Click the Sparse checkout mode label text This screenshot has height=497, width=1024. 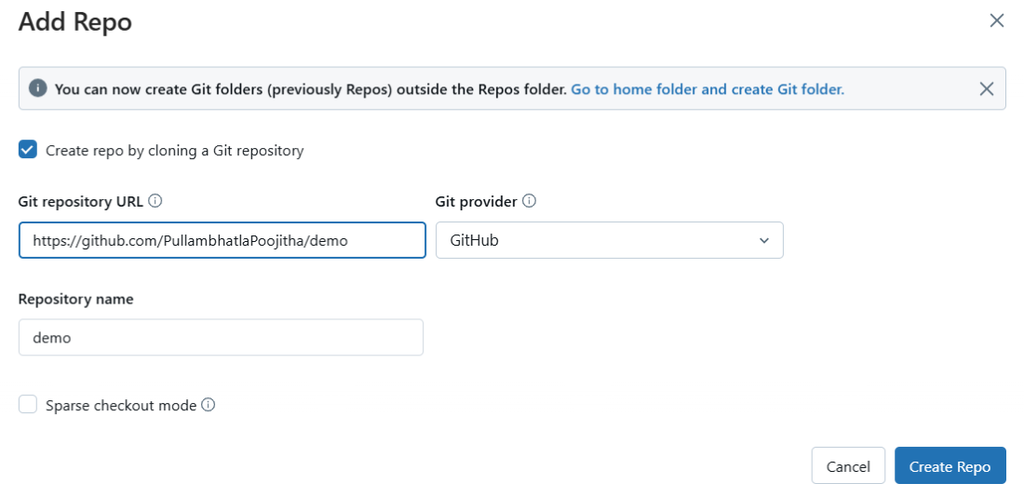120,405
